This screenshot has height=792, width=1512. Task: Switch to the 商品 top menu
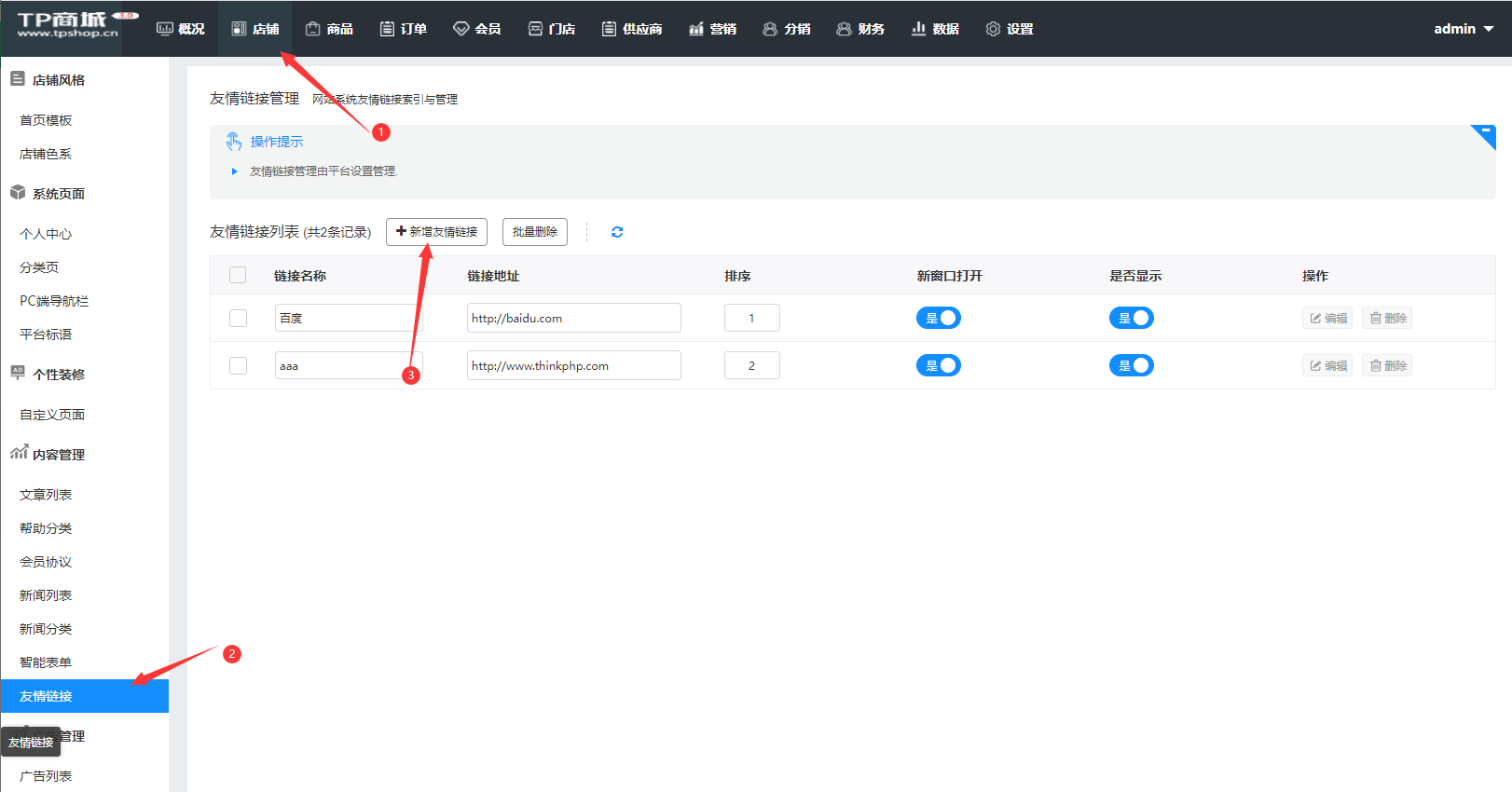point(329,29)
